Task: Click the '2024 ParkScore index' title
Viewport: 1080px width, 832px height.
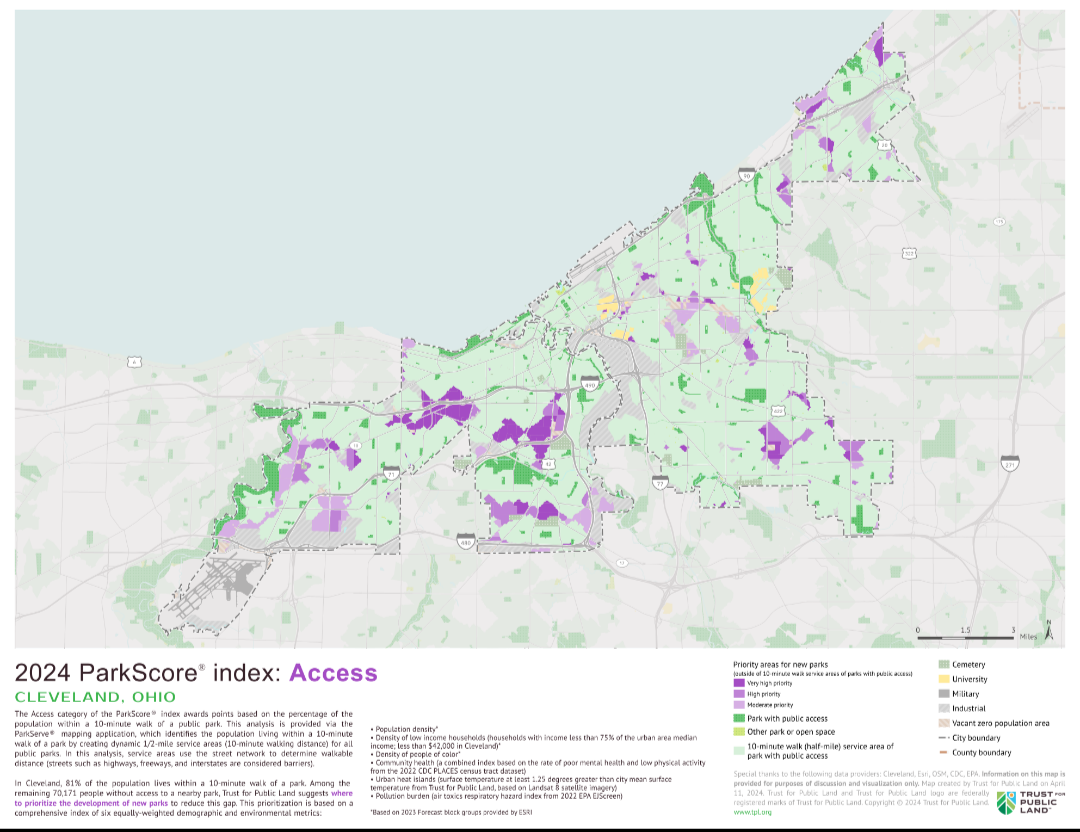Action: pyautogui.click(x=147, y=672)
